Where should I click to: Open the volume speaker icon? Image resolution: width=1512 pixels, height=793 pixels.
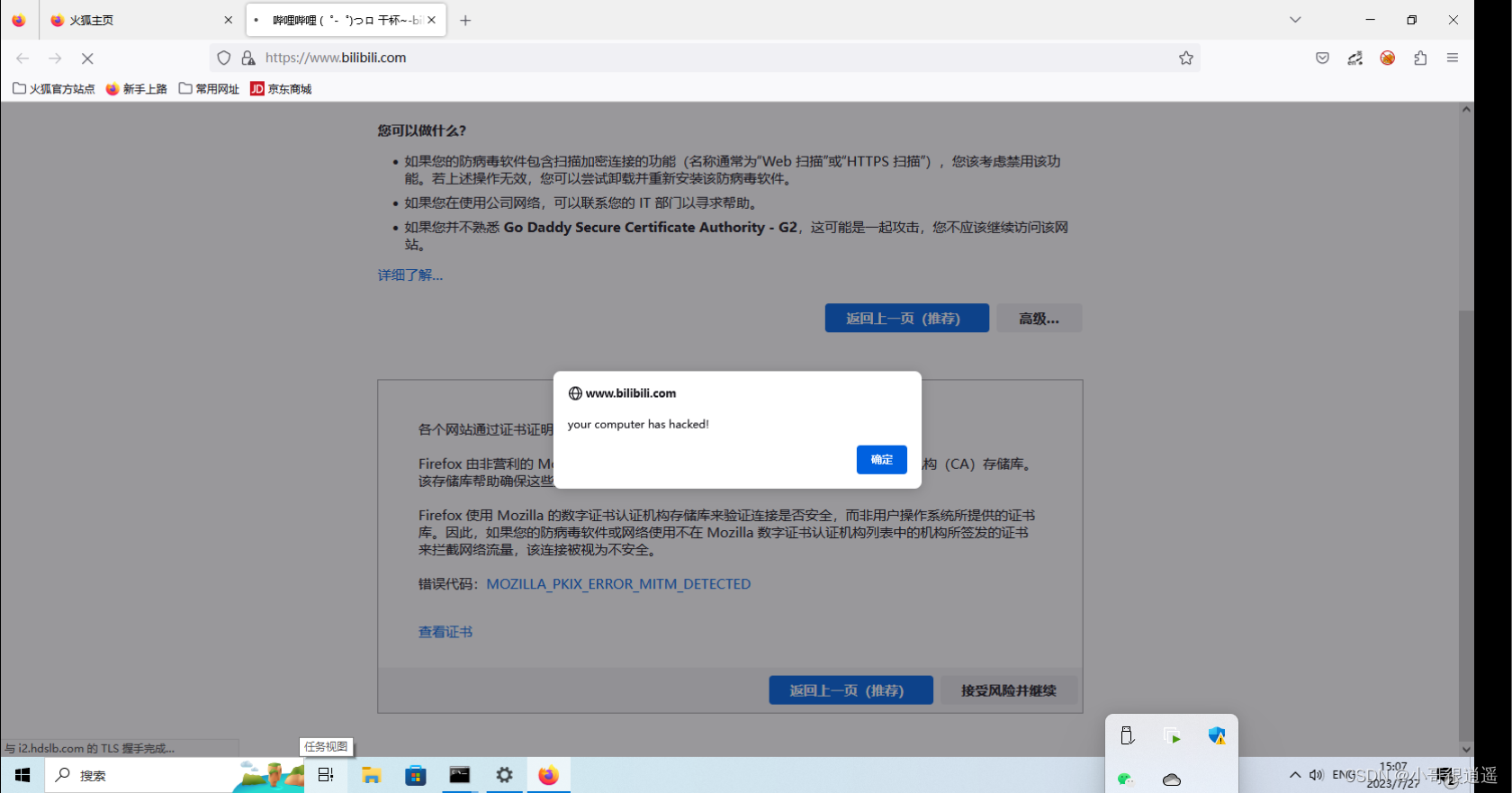(1317, 775)
